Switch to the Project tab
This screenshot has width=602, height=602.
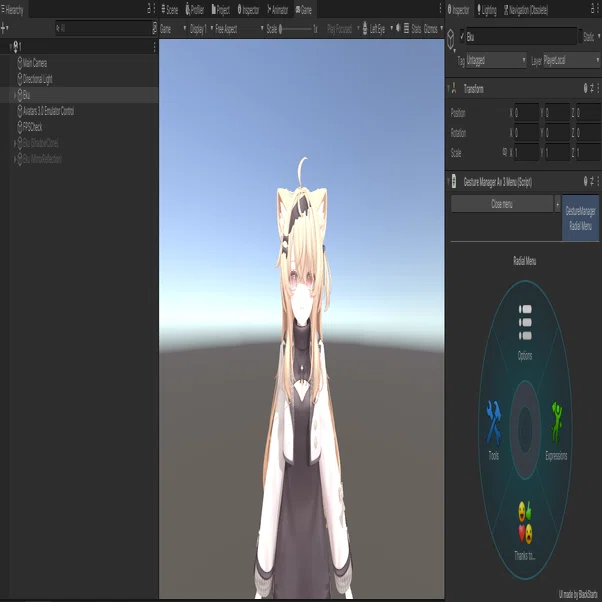pyautogui.click(x=221, y=10)
